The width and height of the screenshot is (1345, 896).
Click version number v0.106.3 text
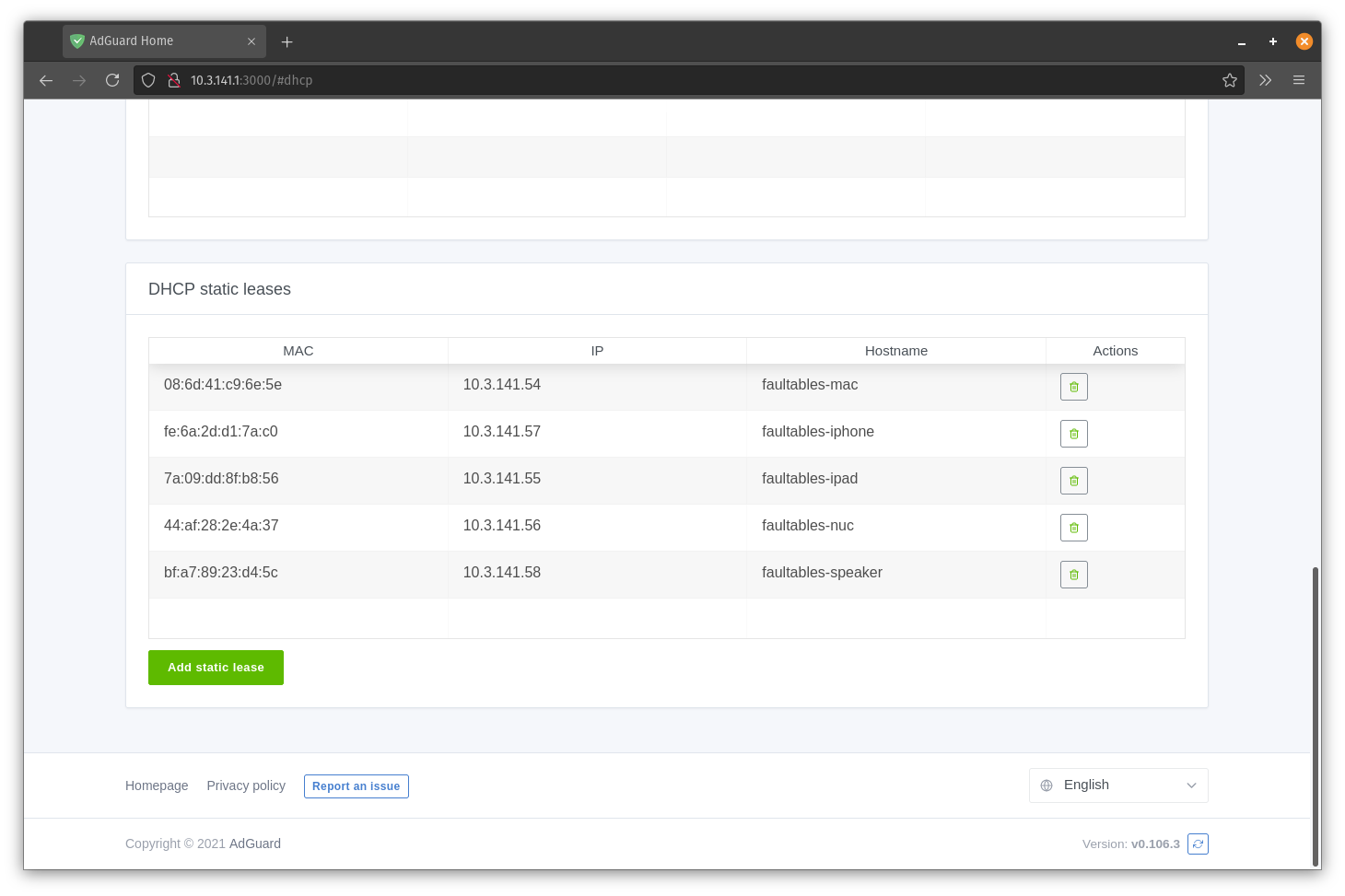click(x=1155, y=844)
